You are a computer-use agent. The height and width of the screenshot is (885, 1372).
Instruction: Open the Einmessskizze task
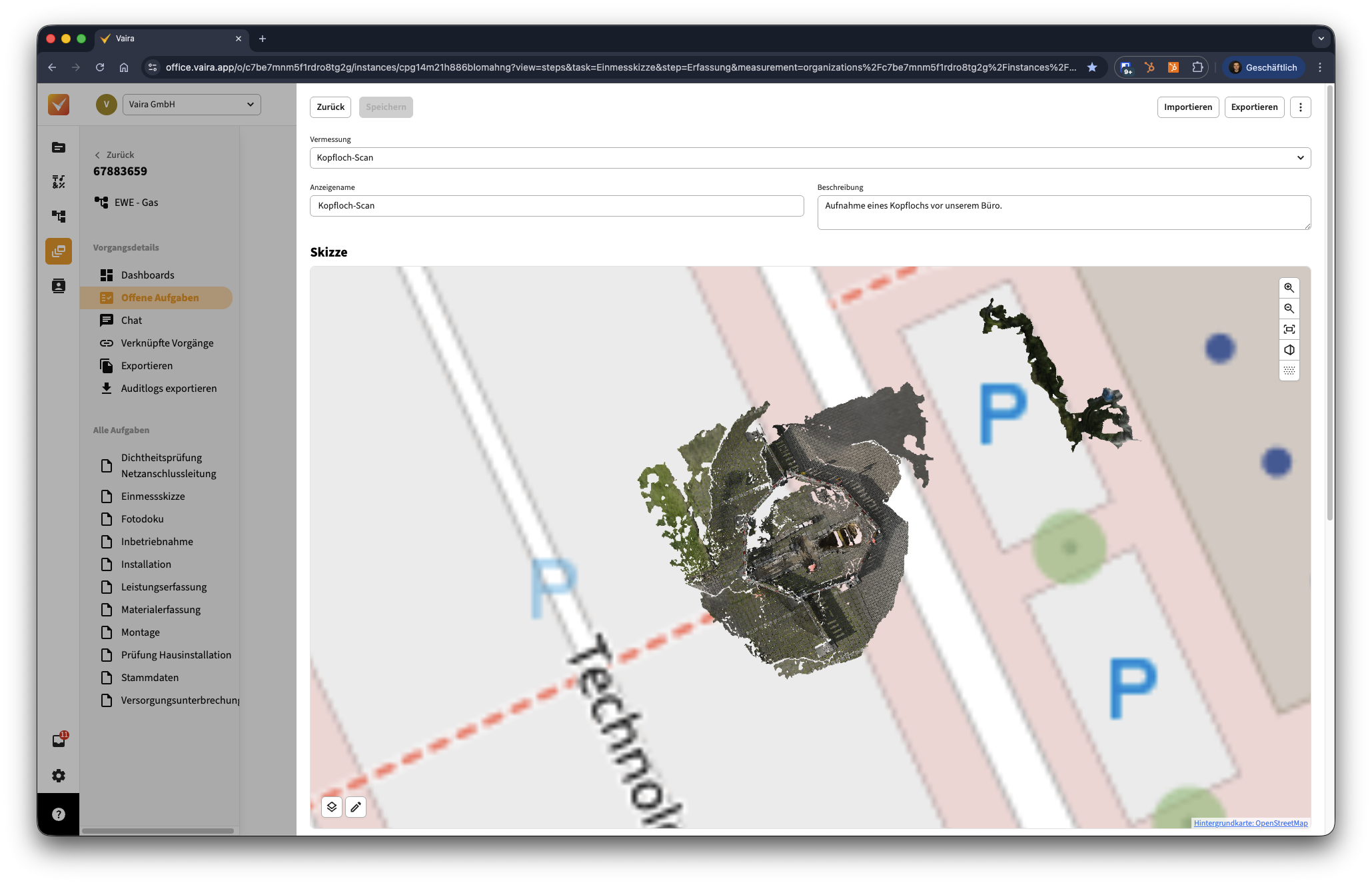click(x=153, y=496)
